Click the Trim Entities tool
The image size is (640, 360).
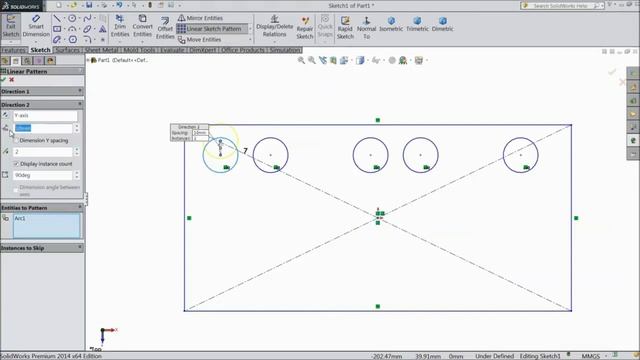click(x=120, y=26)
